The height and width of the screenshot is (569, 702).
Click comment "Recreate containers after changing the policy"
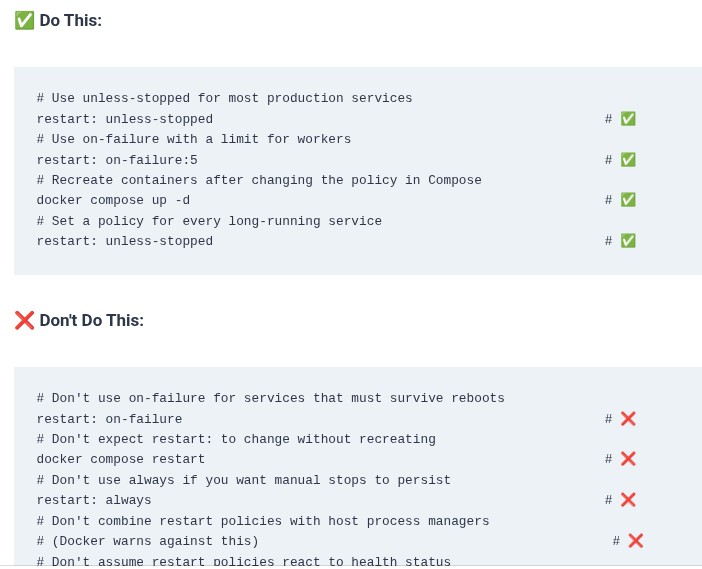tap(259, 180)
